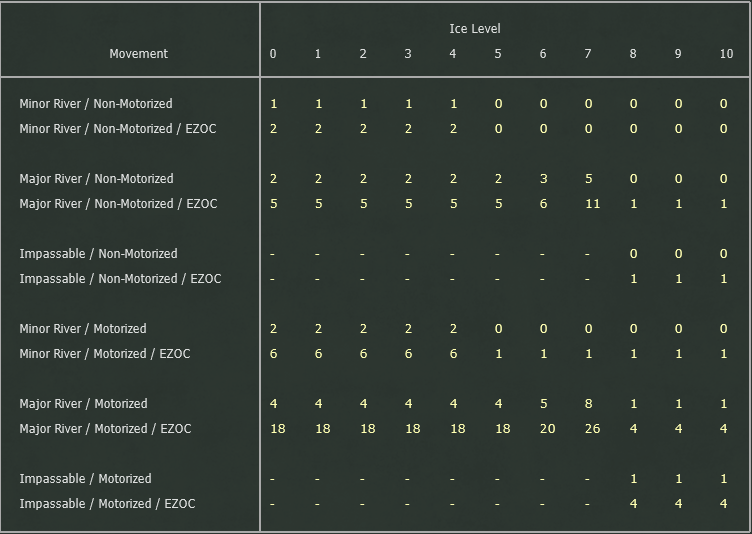Select value "5" in Major River / Motorized row
This screenshot has width=752, height=534.
(x=543, y=403)
